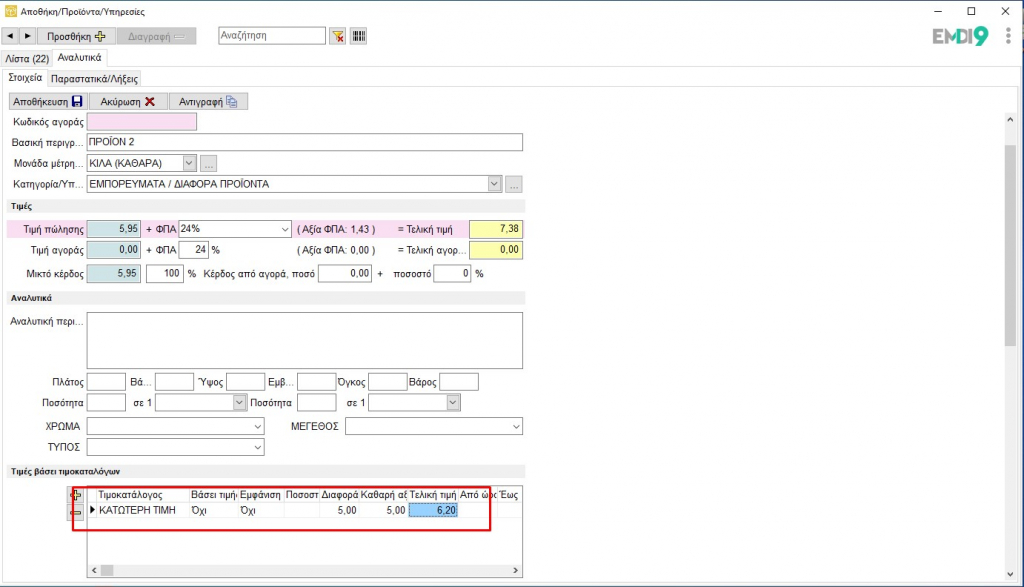
Task: Switch to the Λίστα (22) tab
Action: (27, 58)
